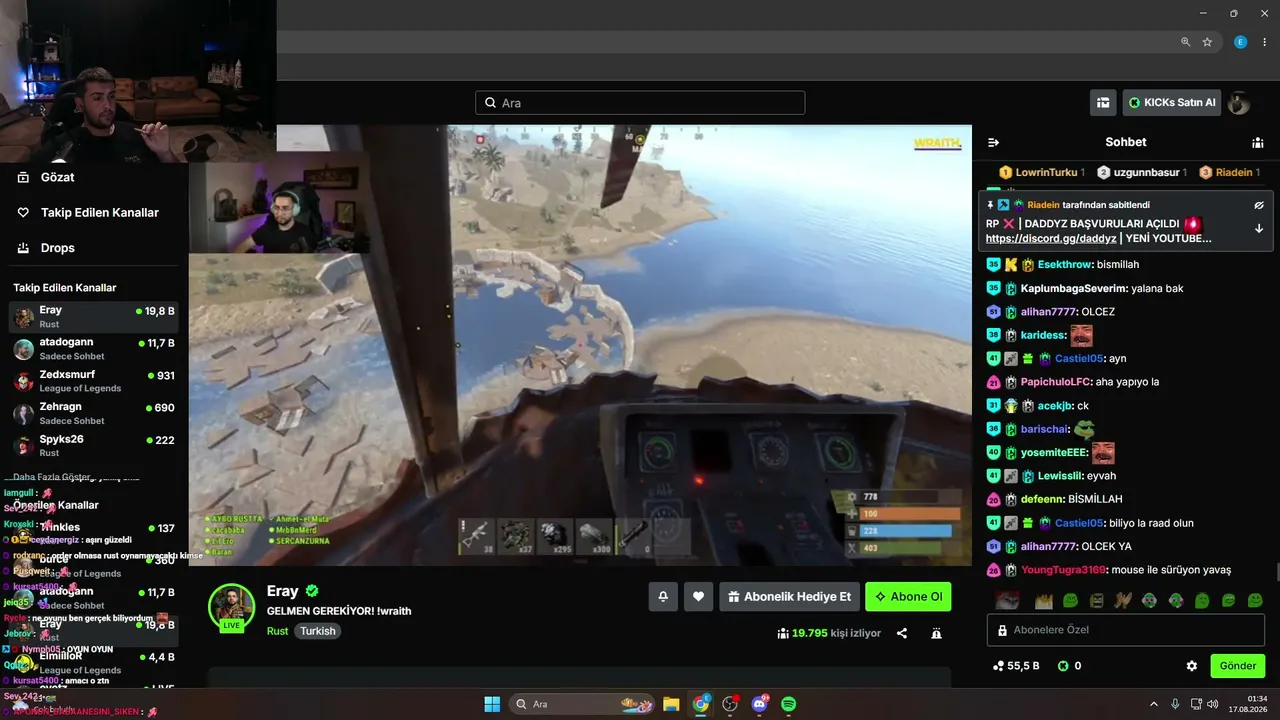Viewport: 1280px width, 720px height.
Task: Open the Zedxsmurf channel
Action: point(94,381)
